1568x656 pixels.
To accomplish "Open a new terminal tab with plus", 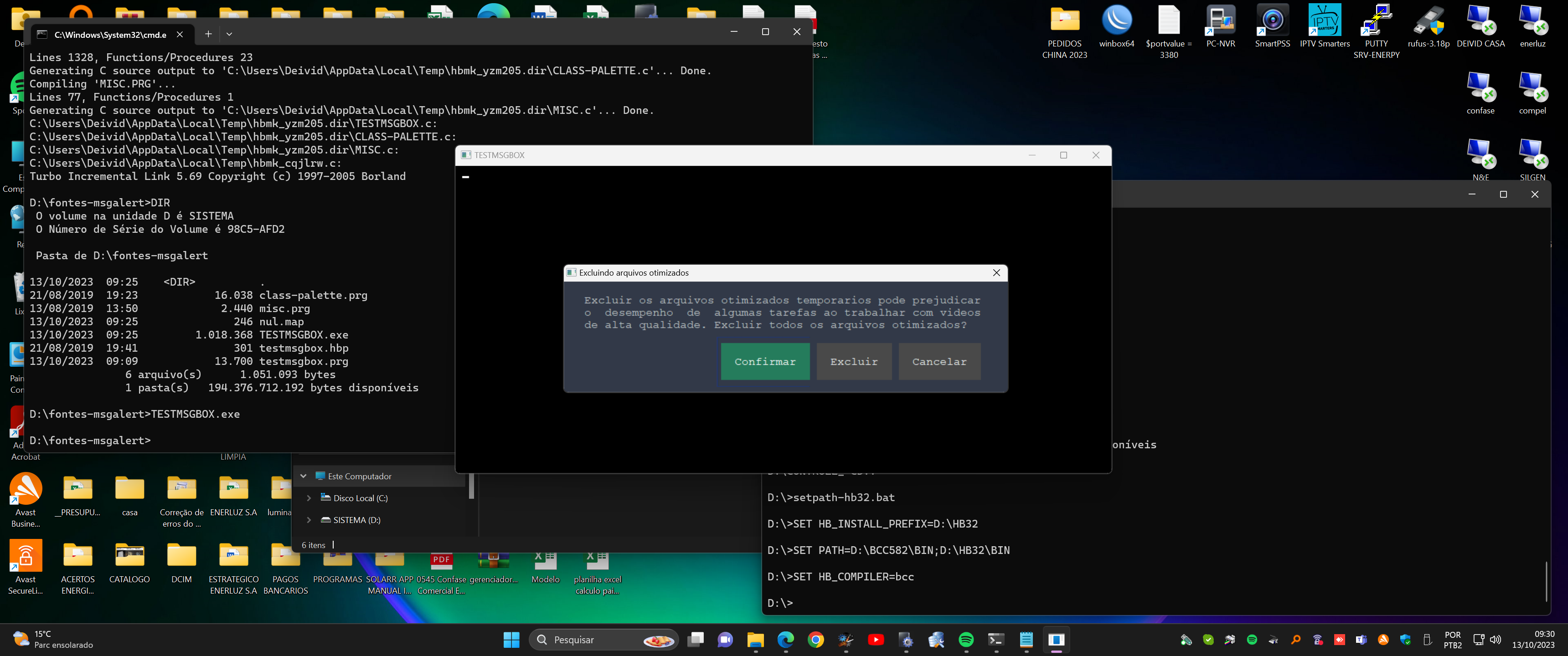I will [x=208, y=34].
